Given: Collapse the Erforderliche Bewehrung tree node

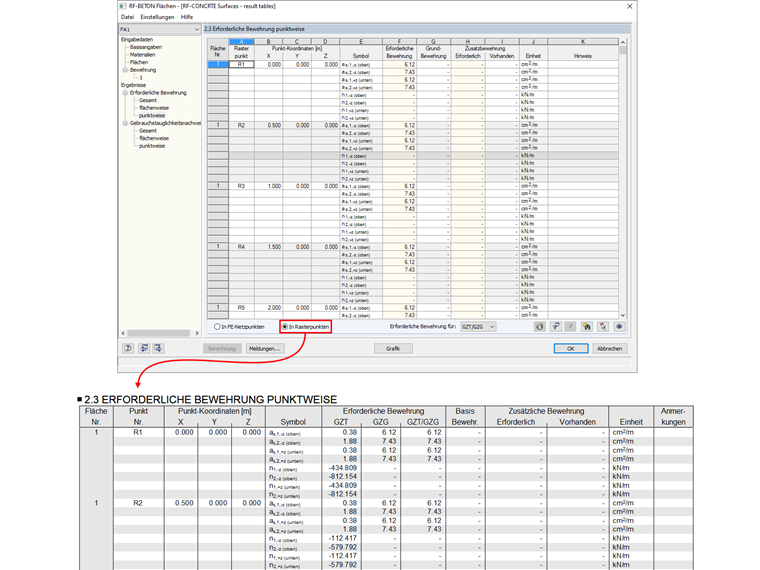Looking at the screenshot, I should tap(125, 93).
